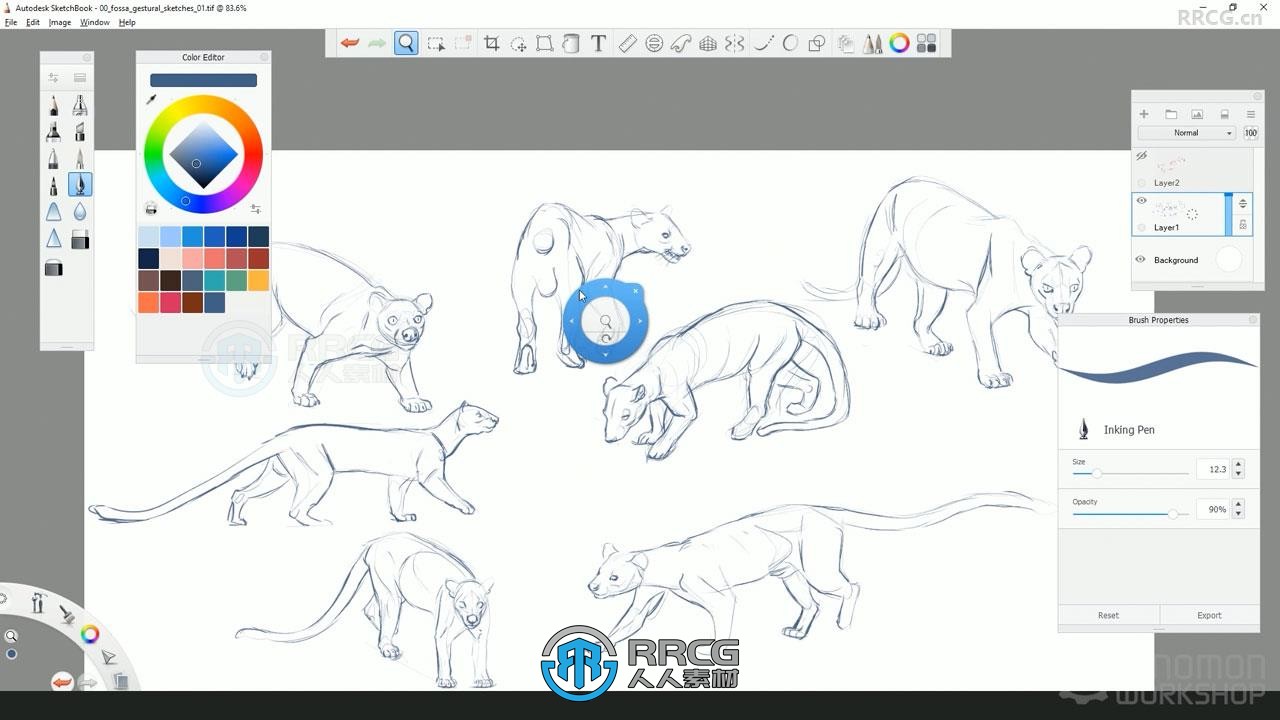The image size is (1280, 720).
Task: Click Reset in Brush Properties
Action: click(x=1108, y=615)
